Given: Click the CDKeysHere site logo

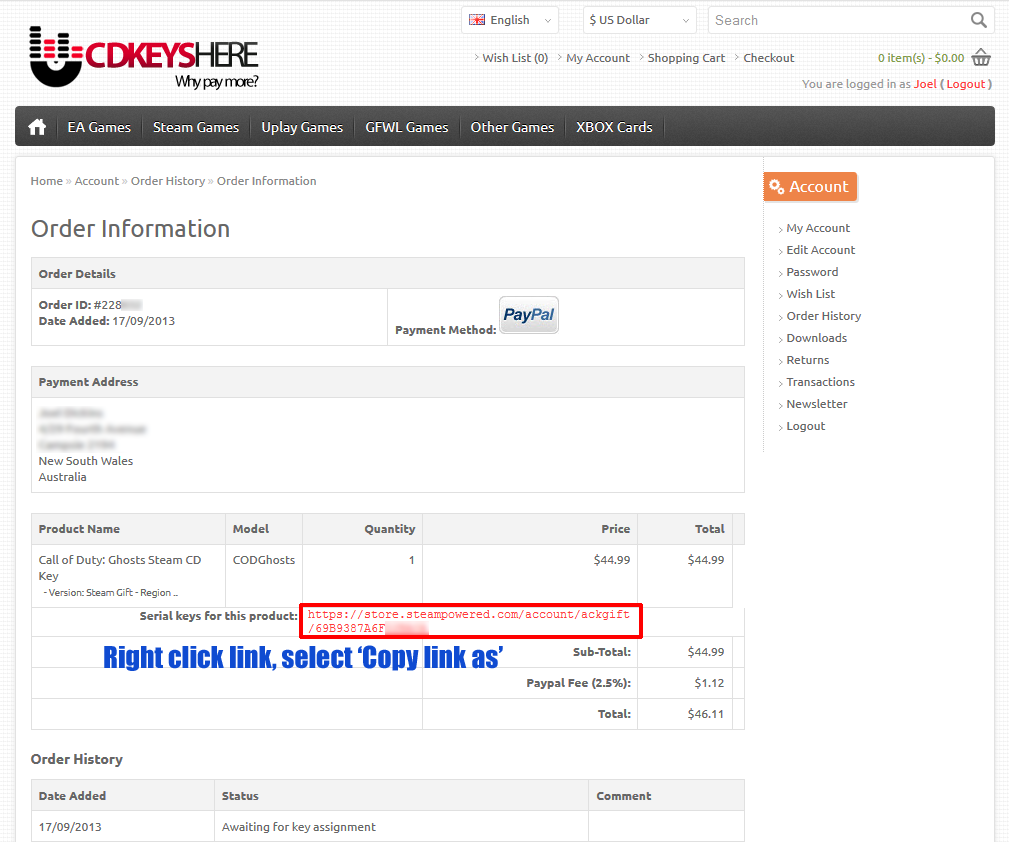Looking at the screenshot, I should pyautogui.click(x=144, y=58).
